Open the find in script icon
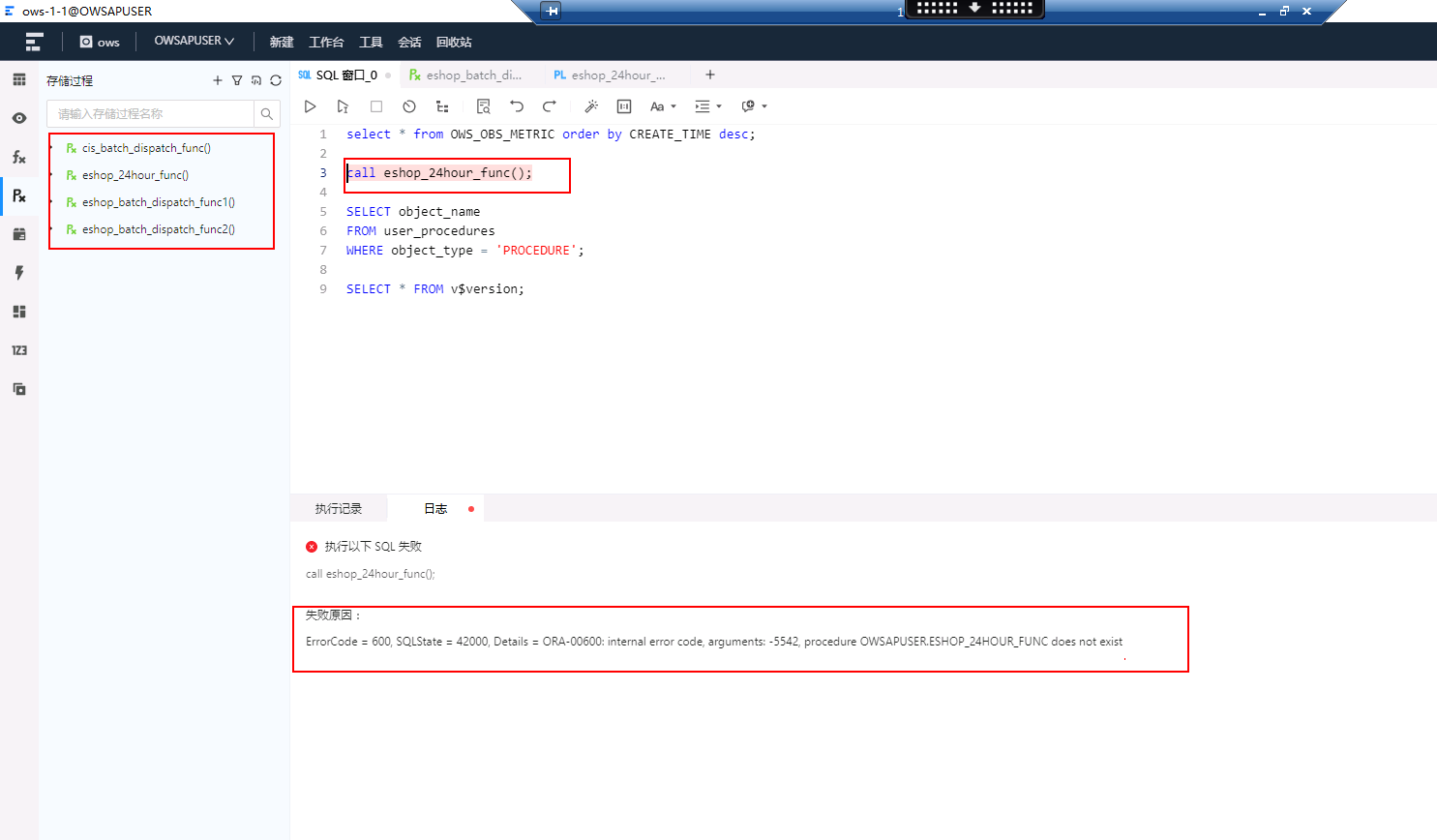The image size is (1437, 840). 484,106
